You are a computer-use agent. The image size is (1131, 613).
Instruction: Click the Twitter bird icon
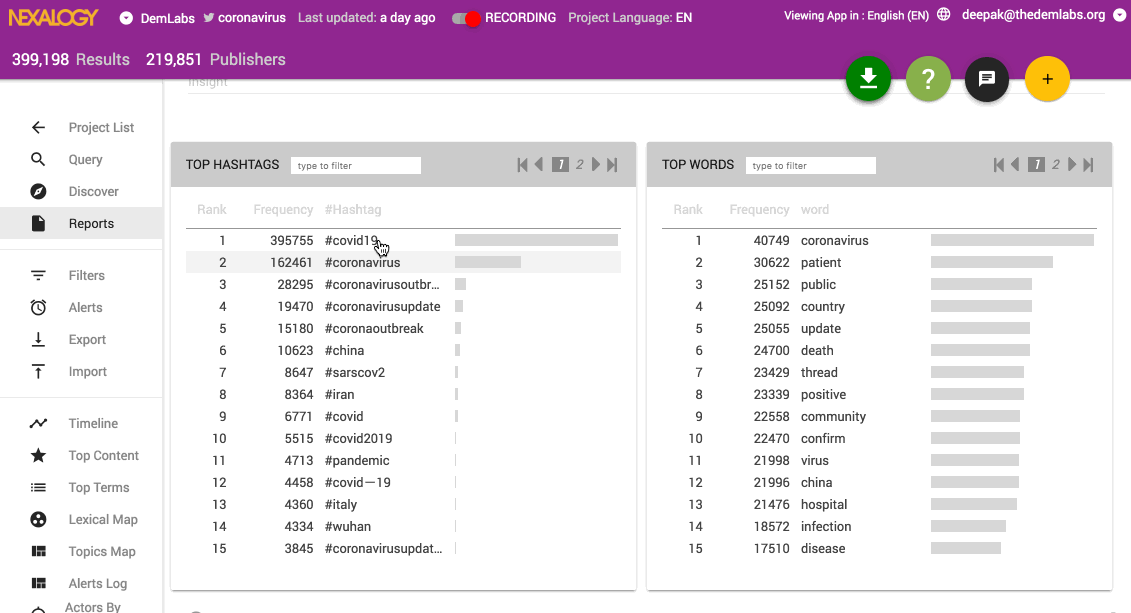208,17
